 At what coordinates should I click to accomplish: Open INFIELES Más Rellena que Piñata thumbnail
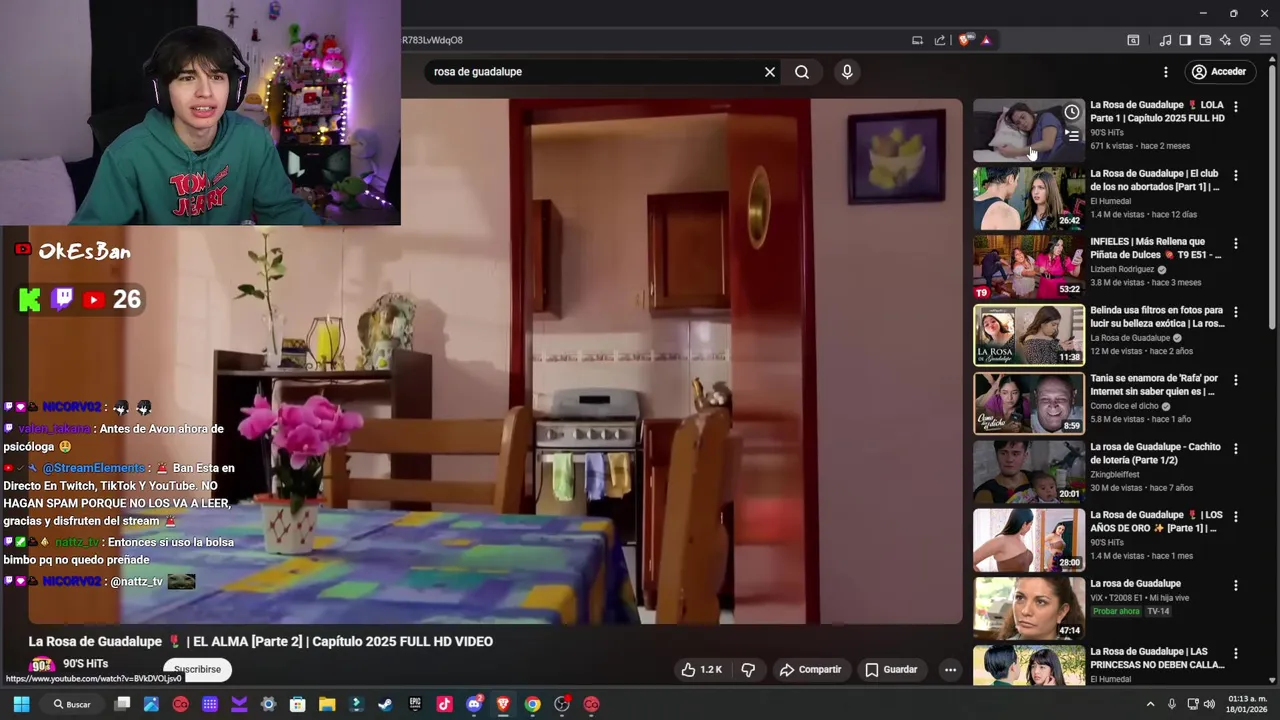pos(1029,267)
